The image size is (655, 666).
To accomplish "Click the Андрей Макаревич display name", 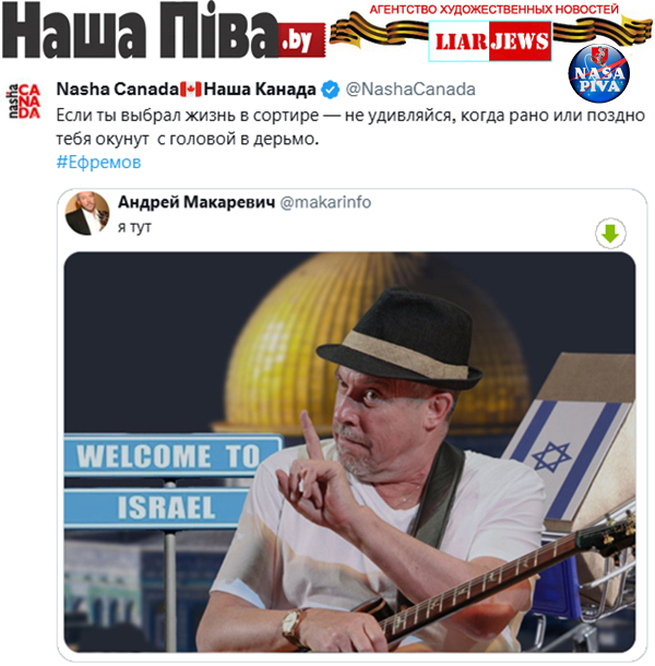I will pos(197,202).
